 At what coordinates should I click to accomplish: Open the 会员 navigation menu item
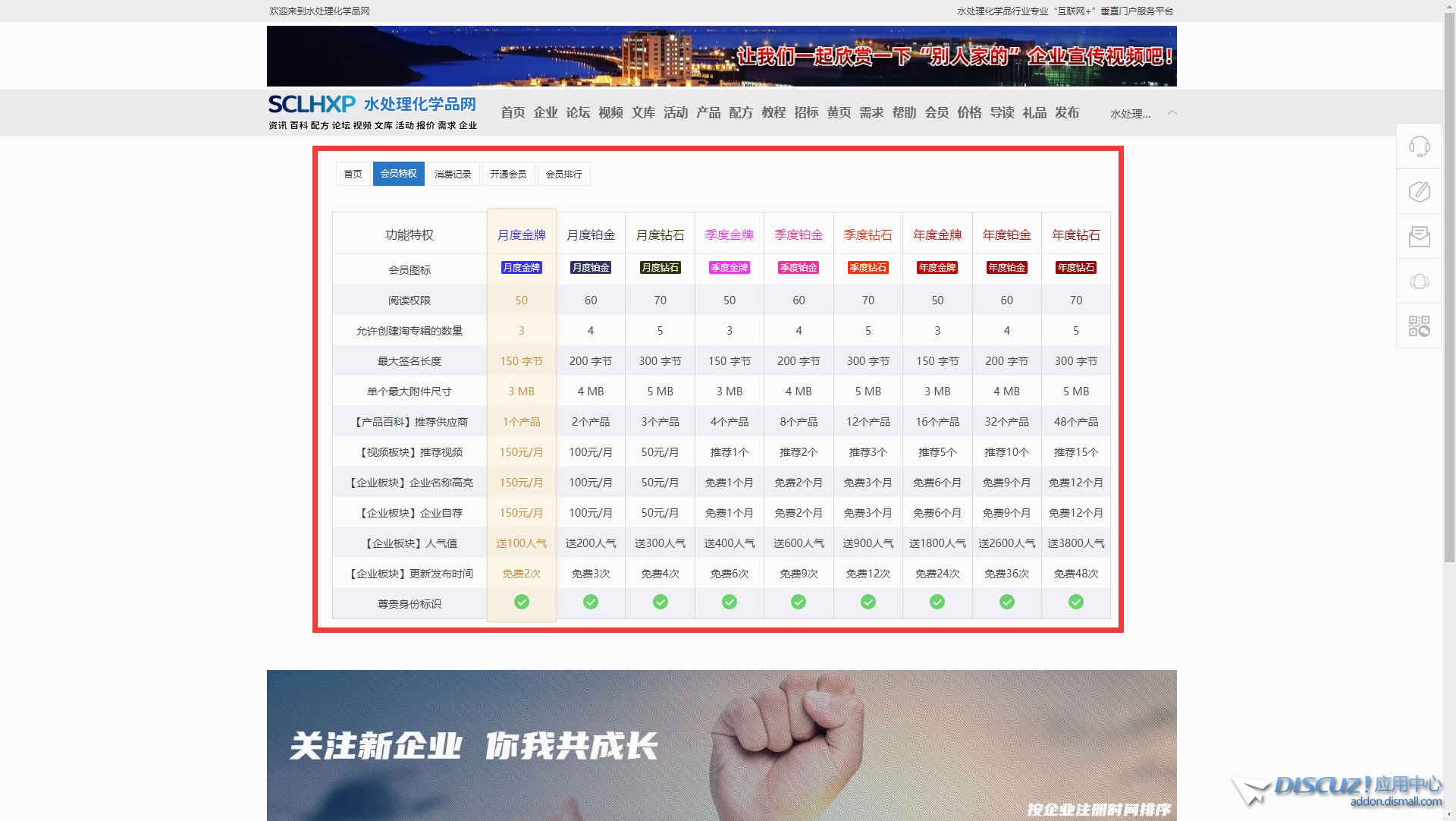point(937,112)
